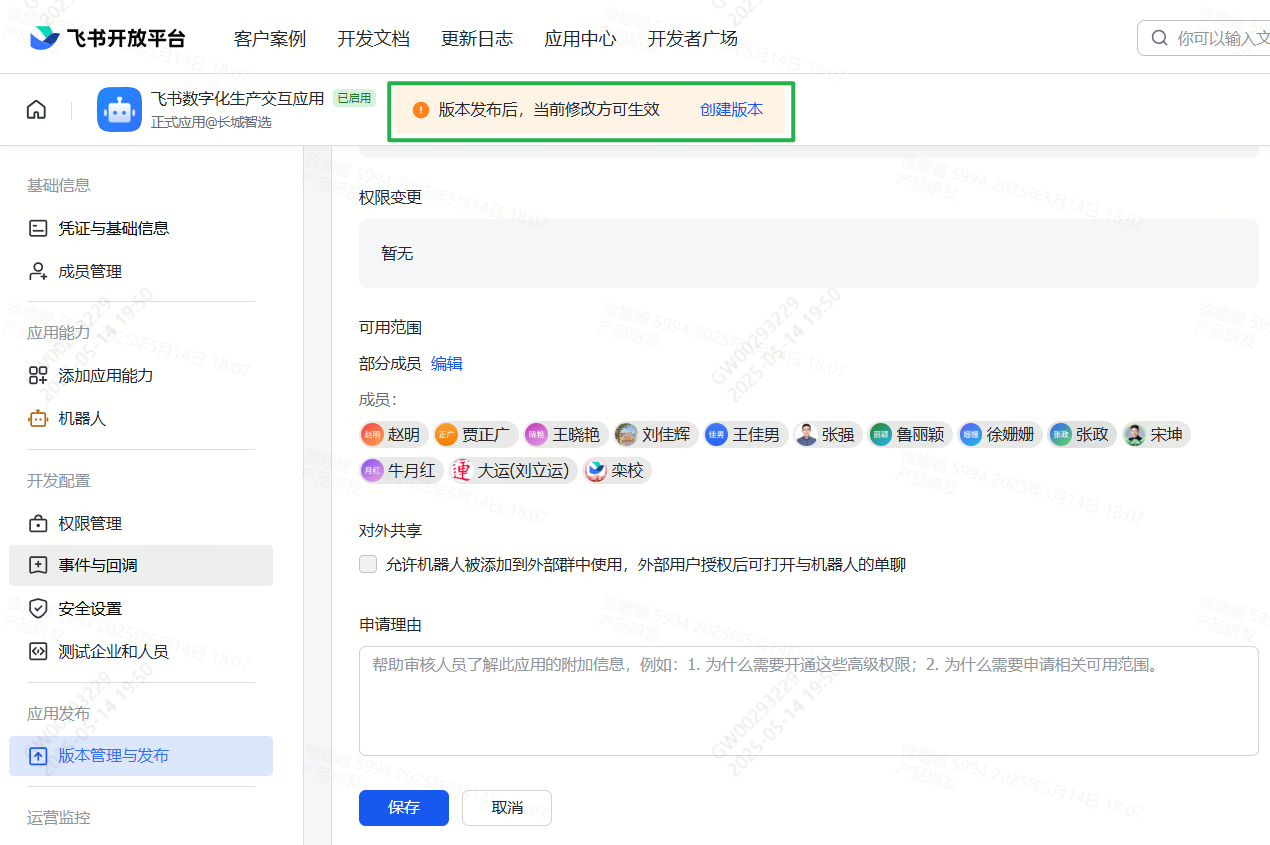Click 赵明's avatar
1270x845 pixels.
tap(372, 435)
